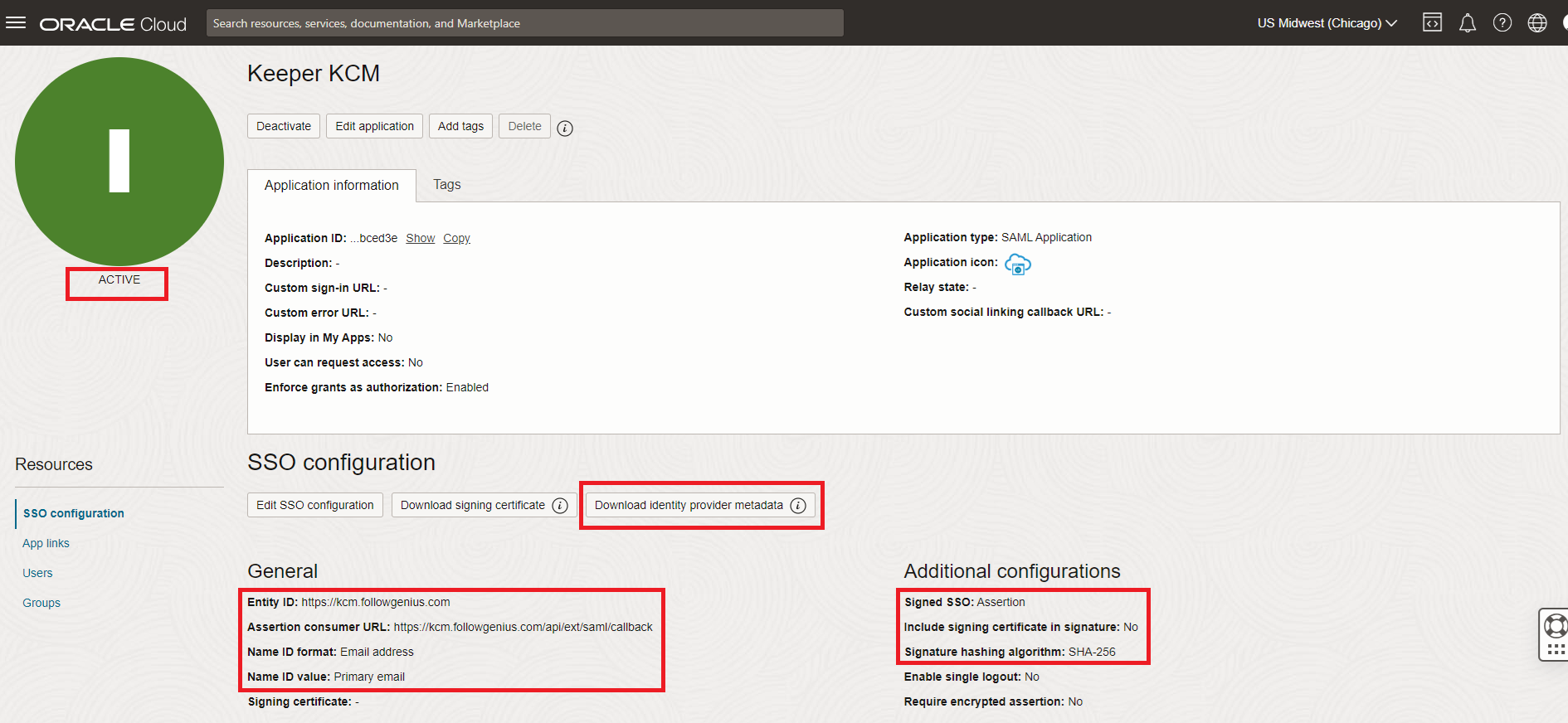
Task: Show the full Application ID
Action: point(420,238)
